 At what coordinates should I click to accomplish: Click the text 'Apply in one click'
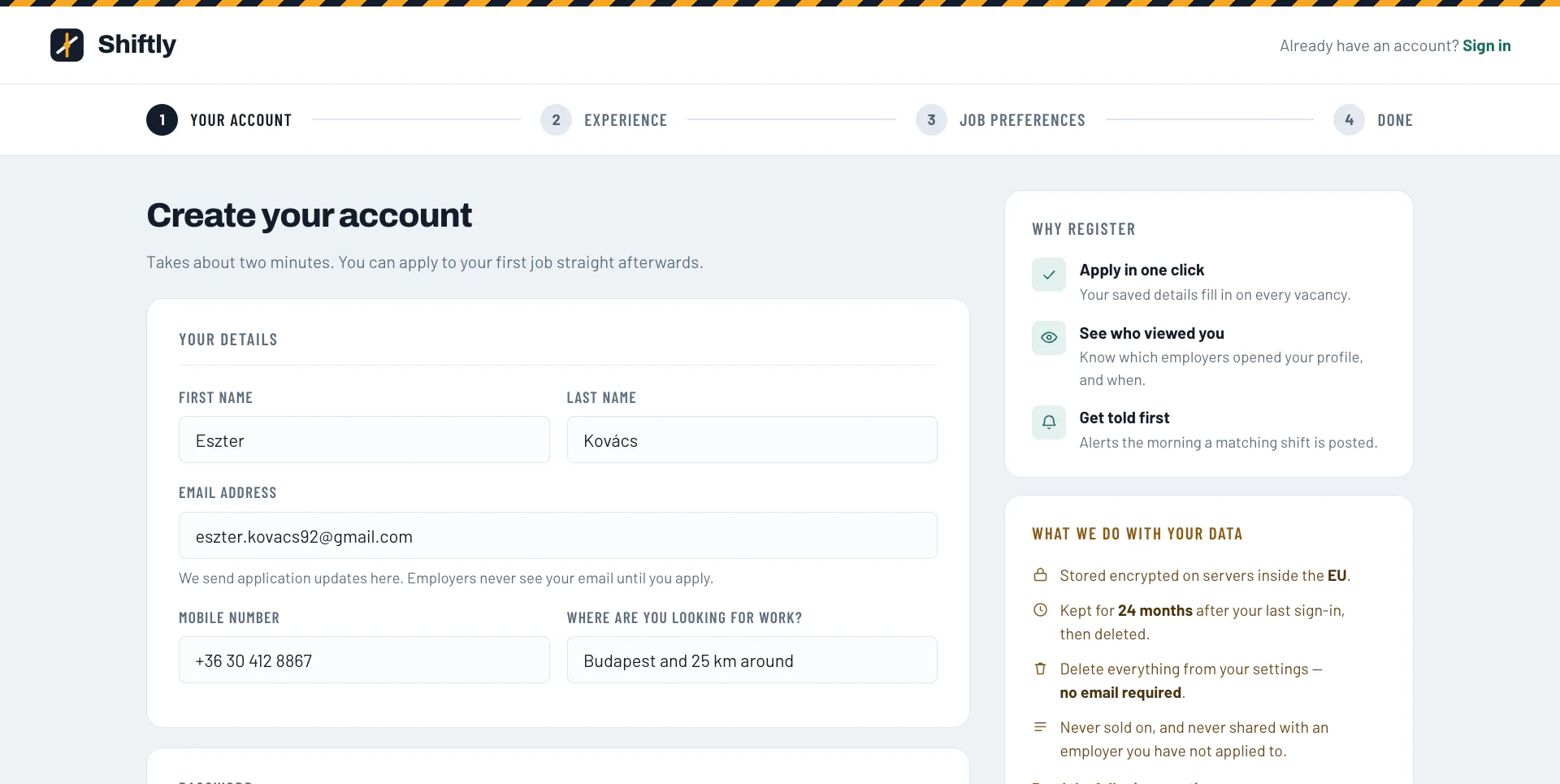tap(1142, 270)
